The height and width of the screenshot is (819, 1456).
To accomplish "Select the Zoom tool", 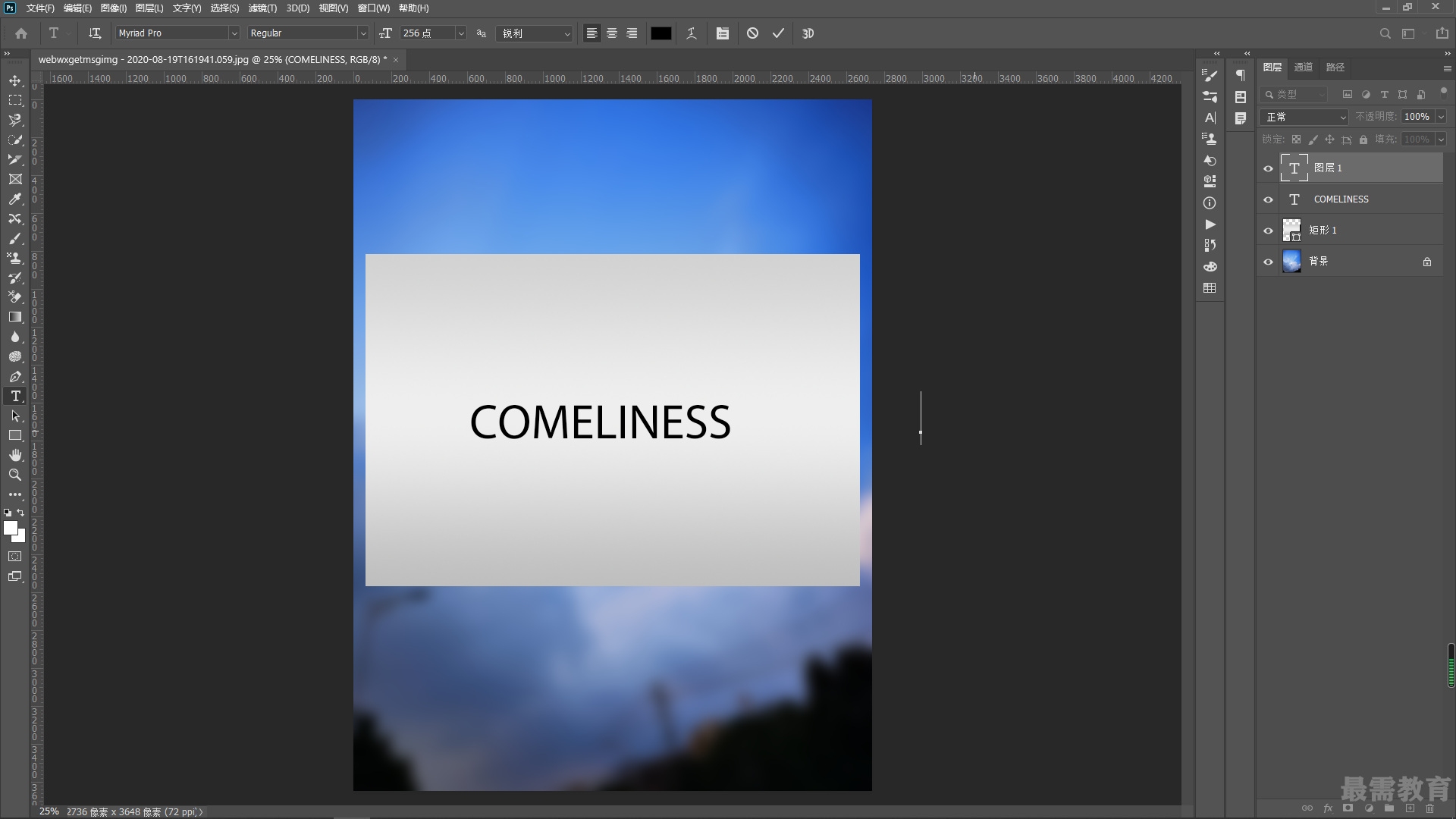I will 15,475.
